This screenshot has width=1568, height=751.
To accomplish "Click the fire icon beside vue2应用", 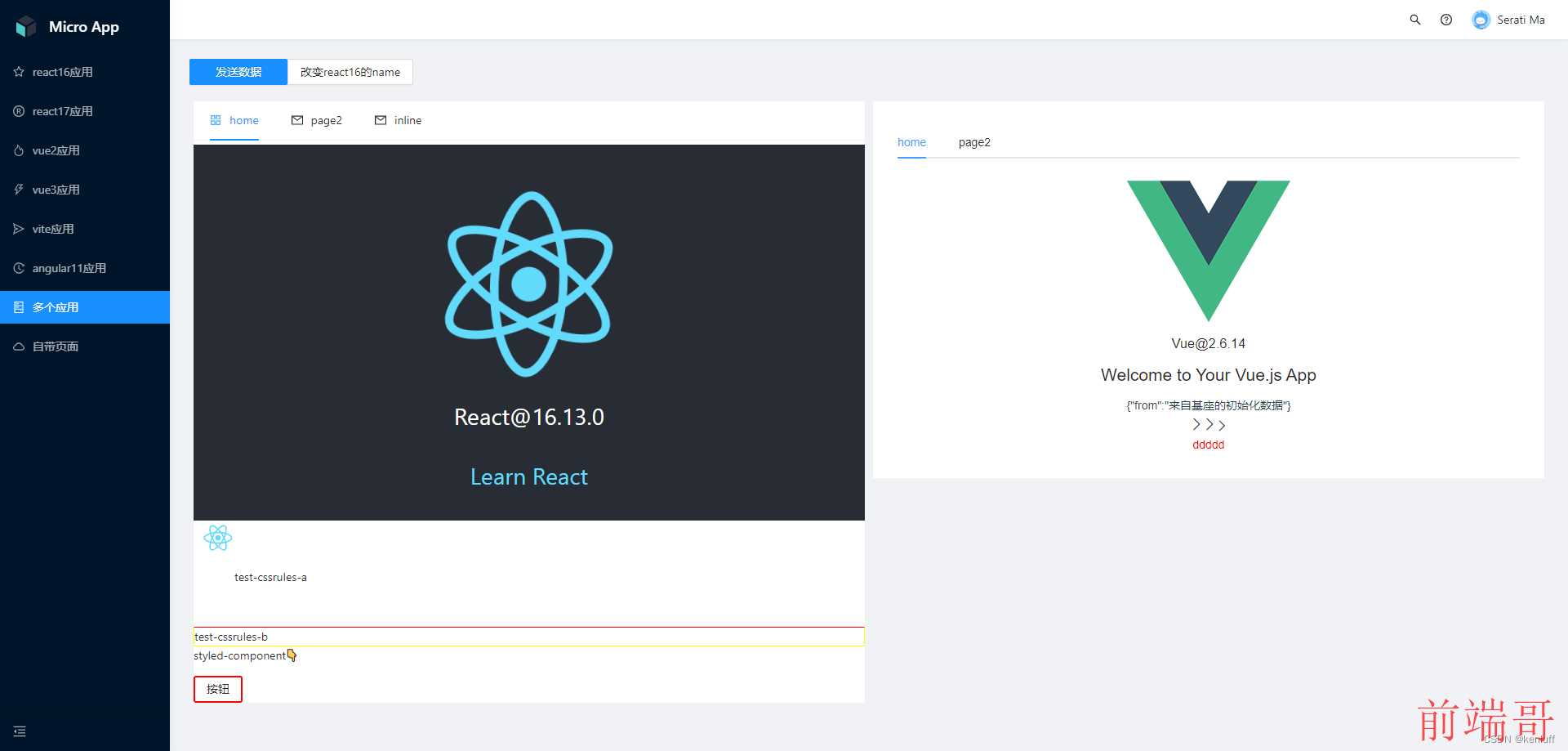I will 19,150.
